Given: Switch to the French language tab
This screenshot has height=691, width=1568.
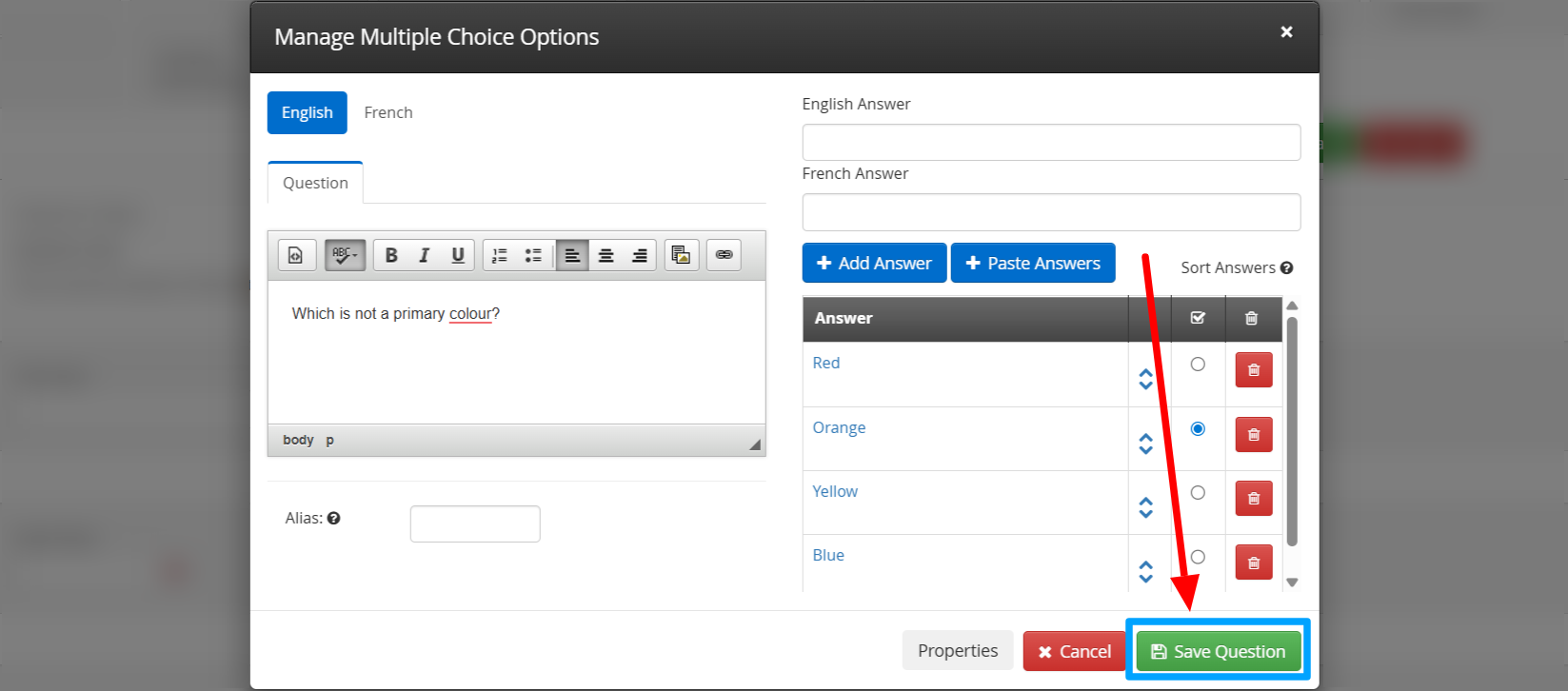Looking at the screenshot, I should pos(388,112).
